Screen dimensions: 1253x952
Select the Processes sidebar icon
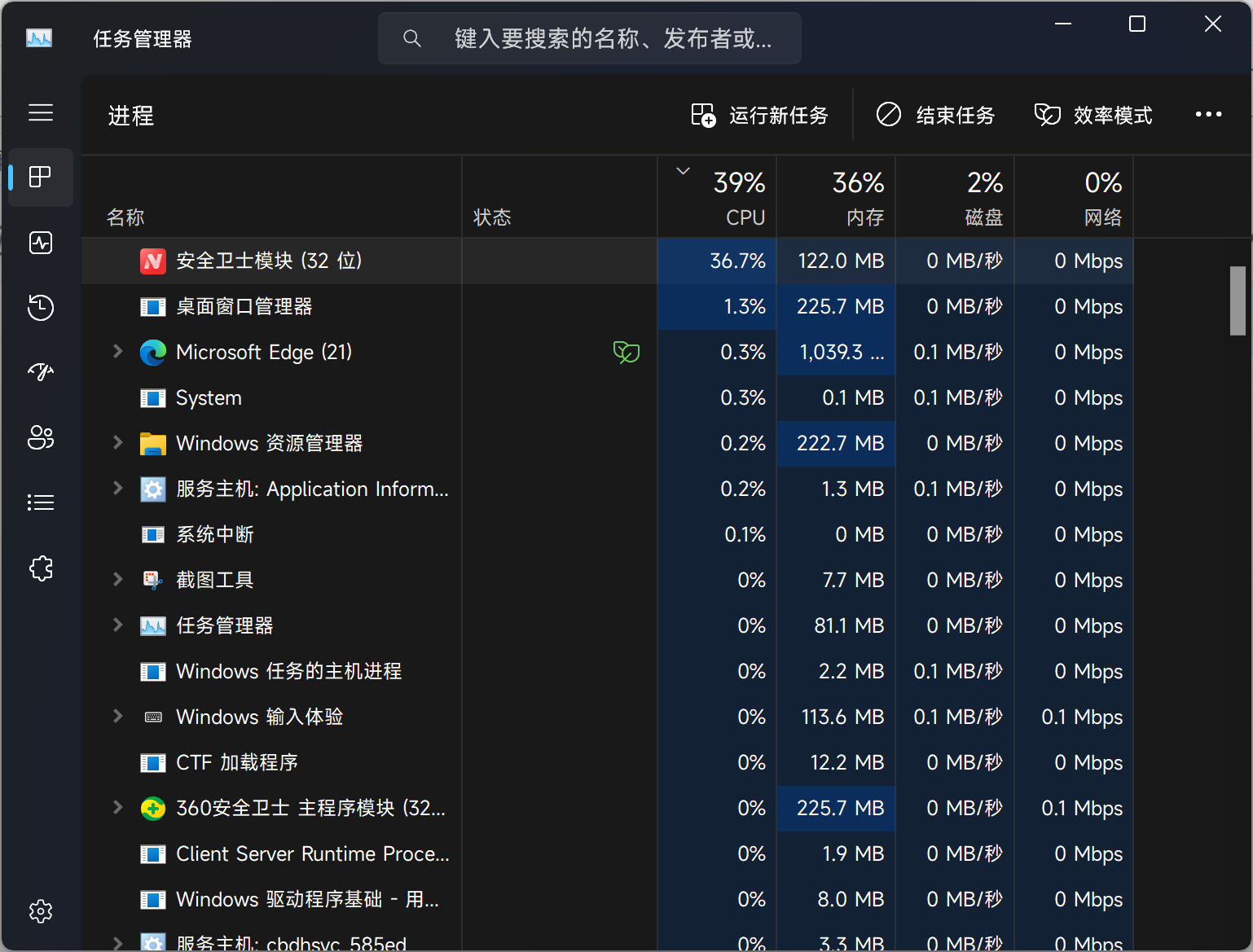click(41, 177)
